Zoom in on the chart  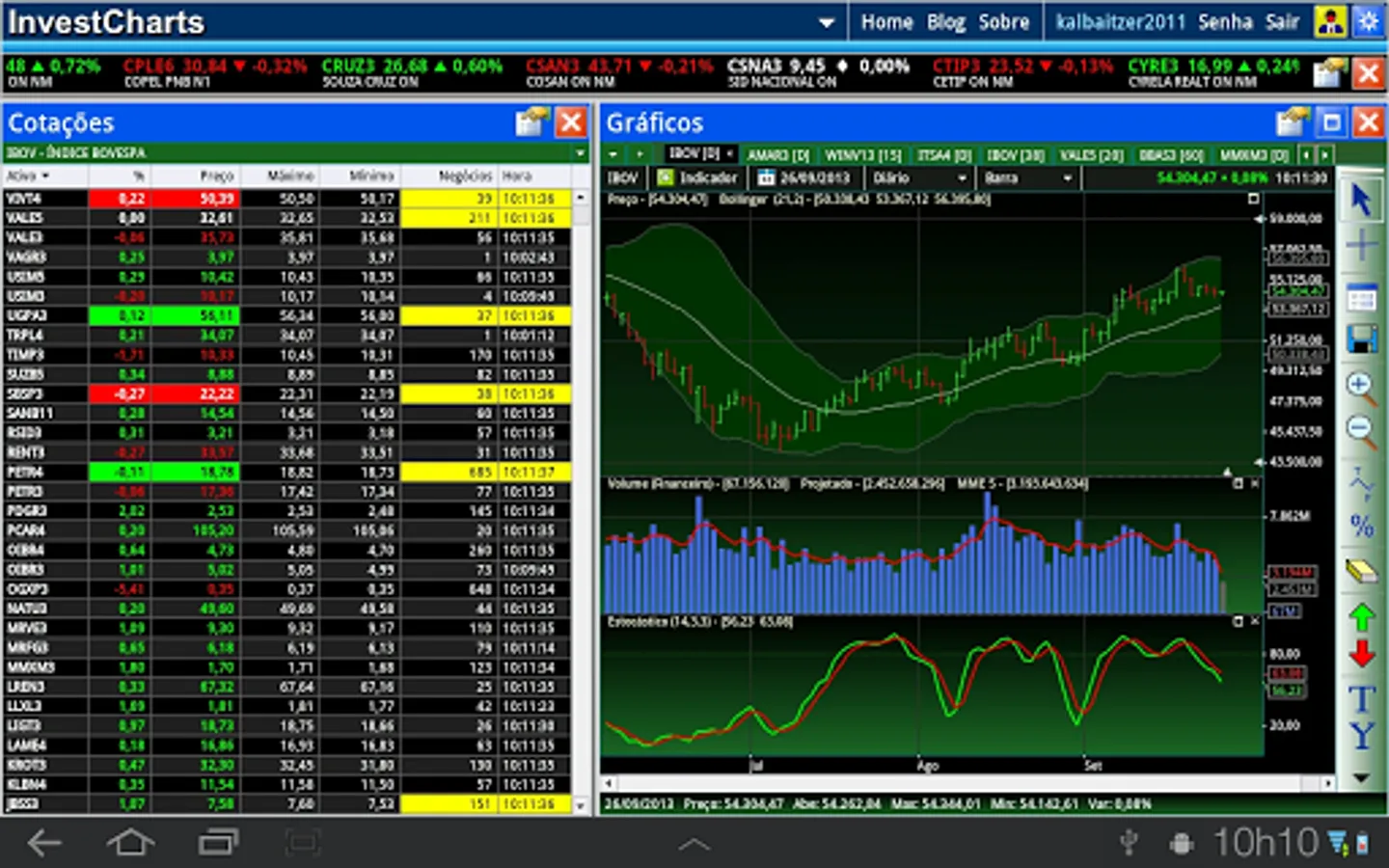click(1361, 387)
